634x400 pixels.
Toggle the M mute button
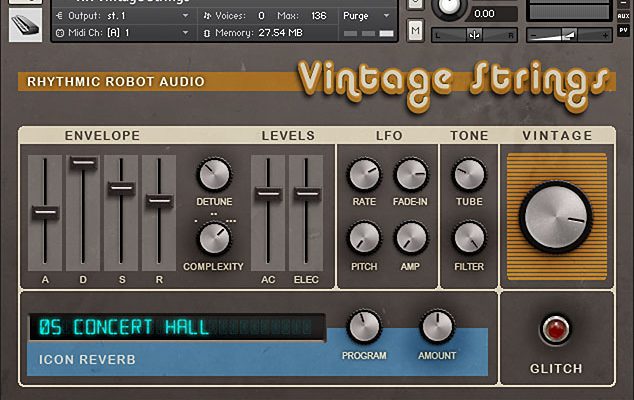[415, 31]
